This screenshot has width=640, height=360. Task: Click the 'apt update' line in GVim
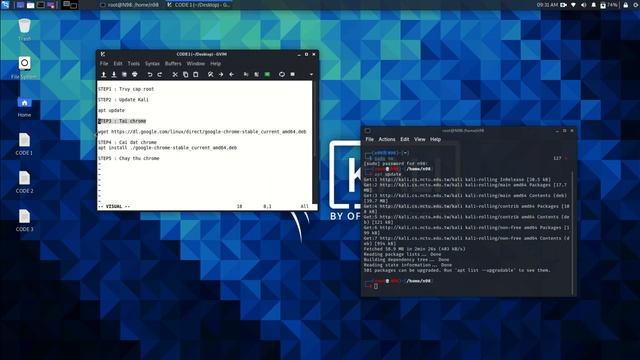click(111, 110)
